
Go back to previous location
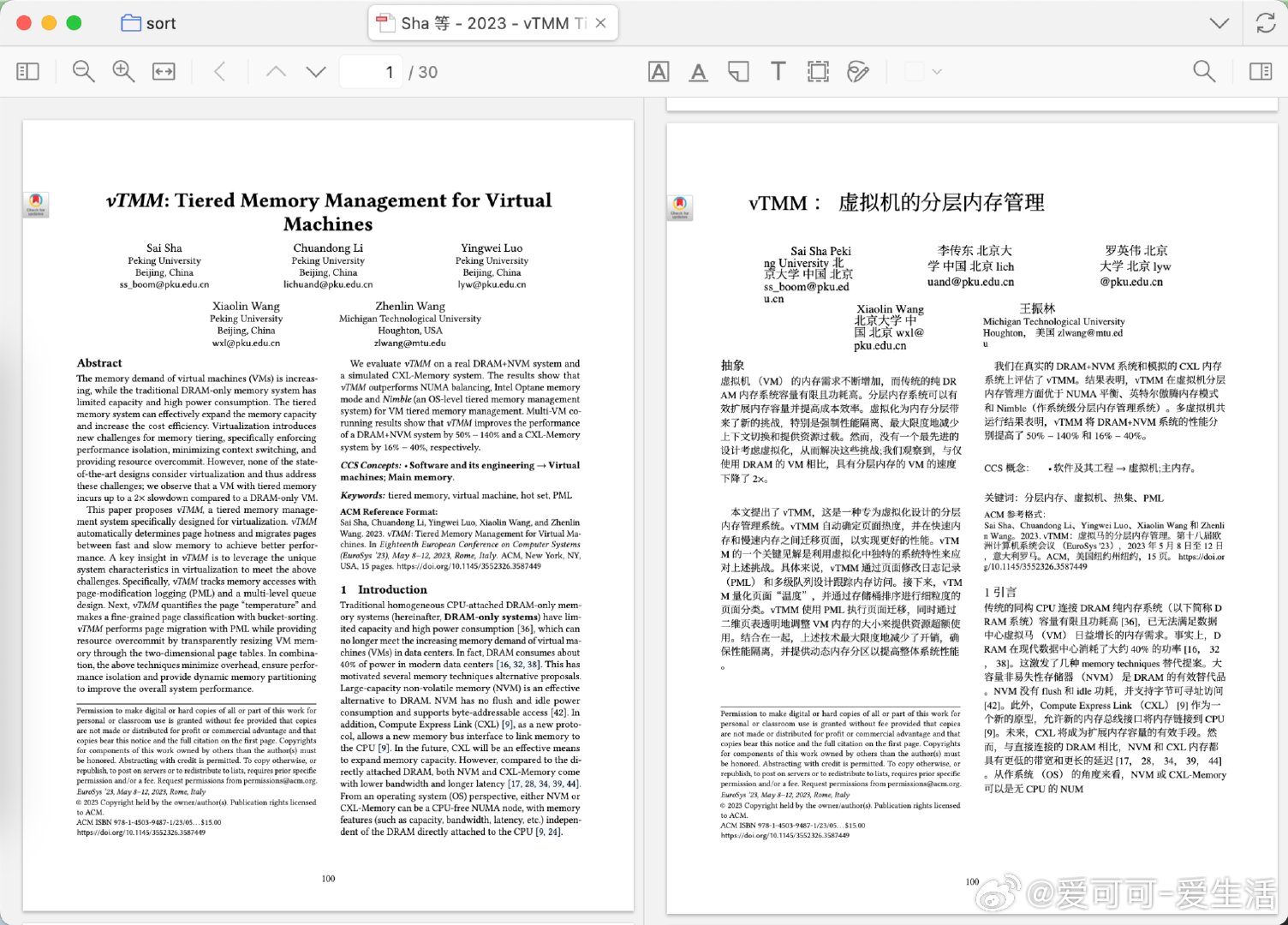click(x=220, y=72)
